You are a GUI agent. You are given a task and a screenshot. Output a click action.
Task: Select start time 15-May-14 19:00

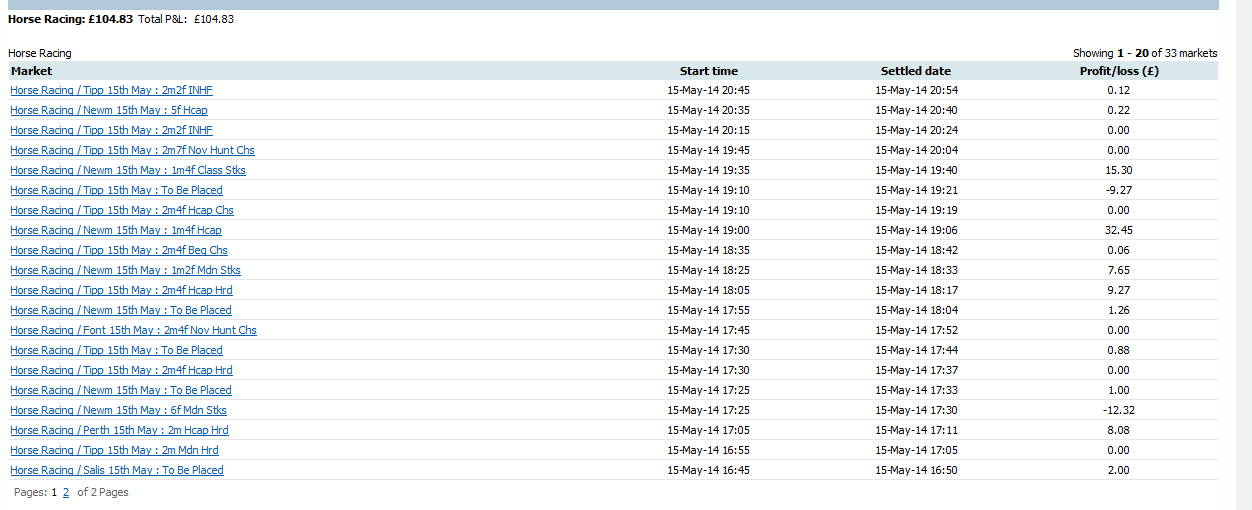[x=709, y=230]
